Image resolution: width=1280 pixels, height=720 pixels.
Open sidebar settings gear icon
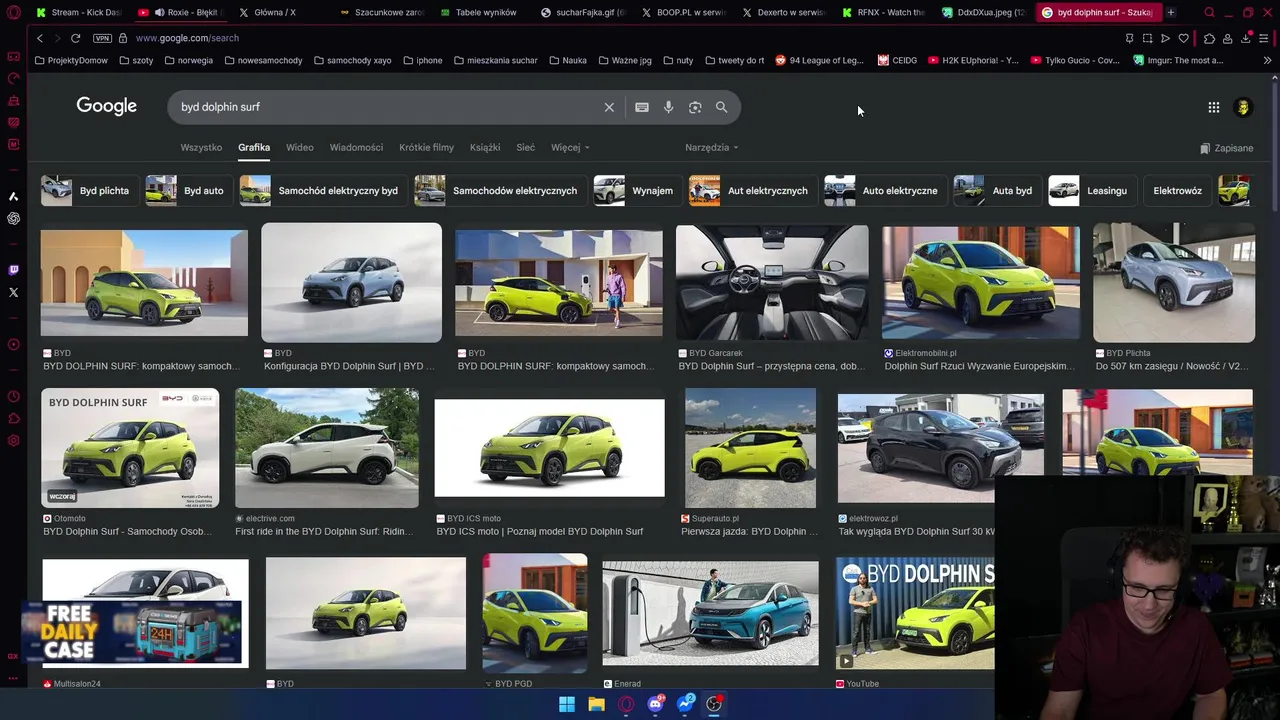(13, 440)
